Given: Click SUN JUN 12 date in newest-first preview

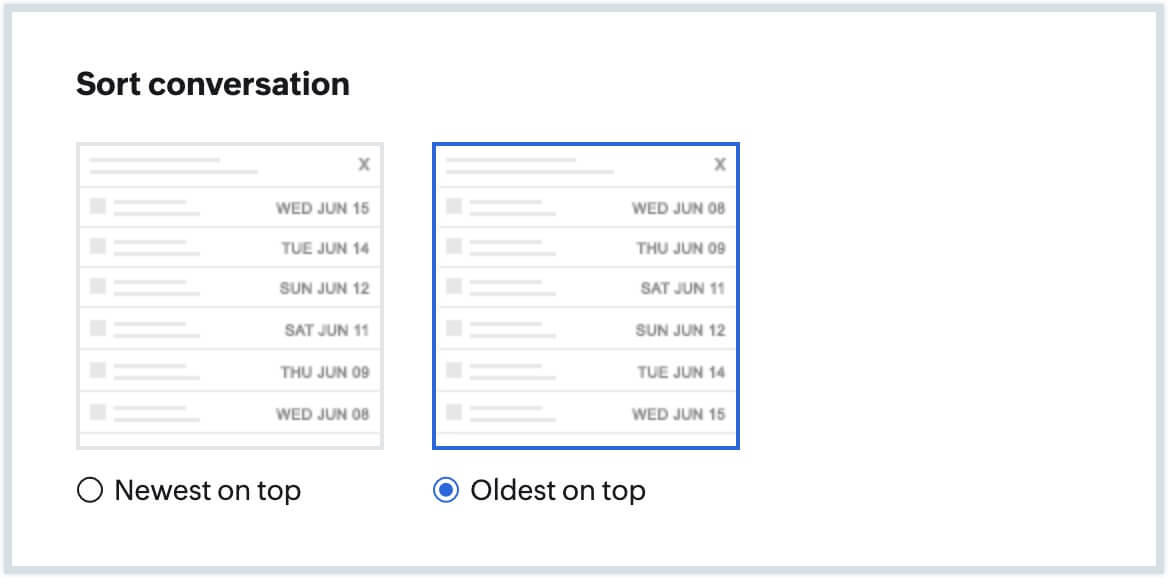Looking at the screenshot, I should coord(324,289).
